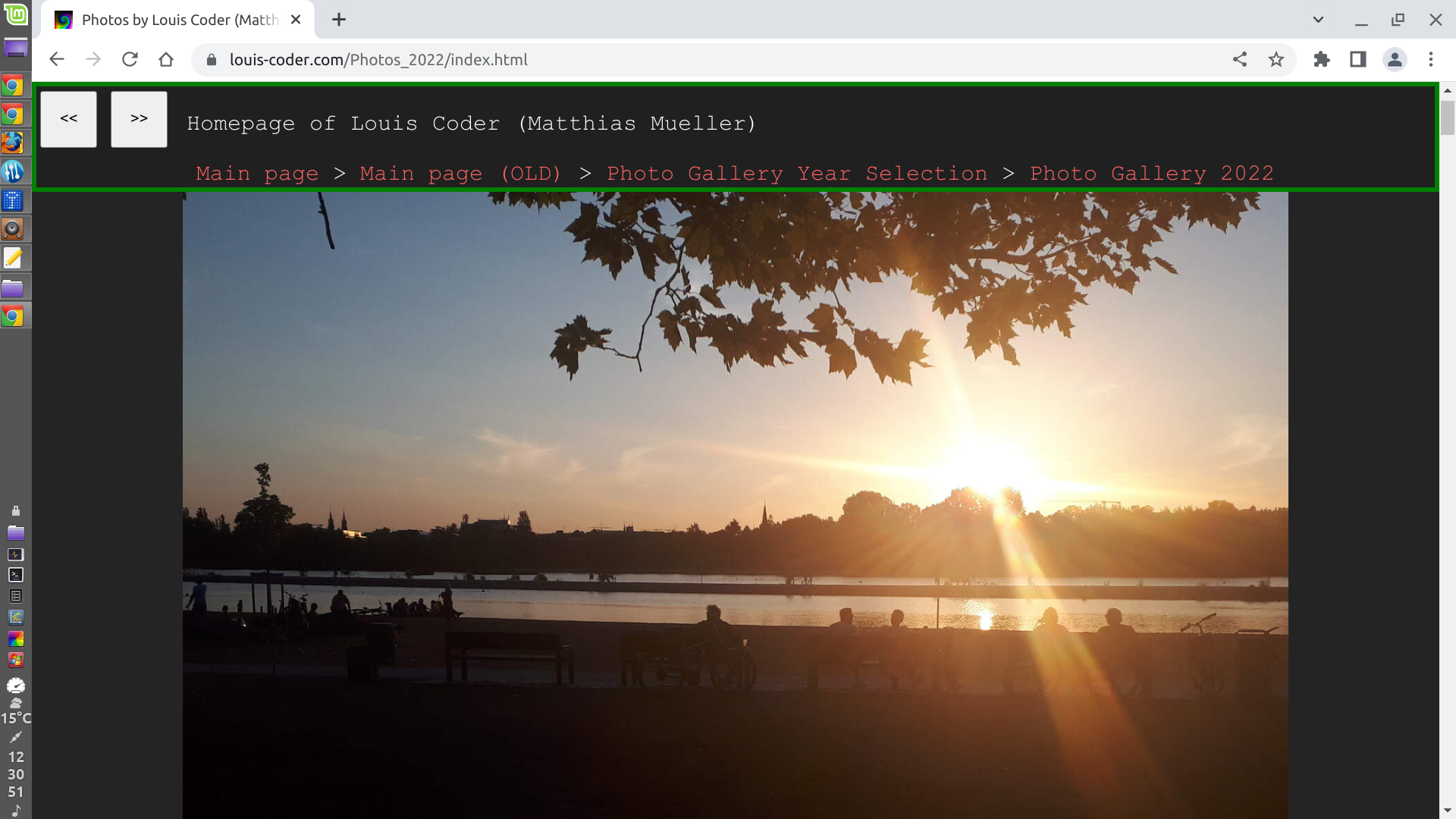Screen dimensions: 1456x819
Task: Open a new browser tab
Action: (339, 20)
